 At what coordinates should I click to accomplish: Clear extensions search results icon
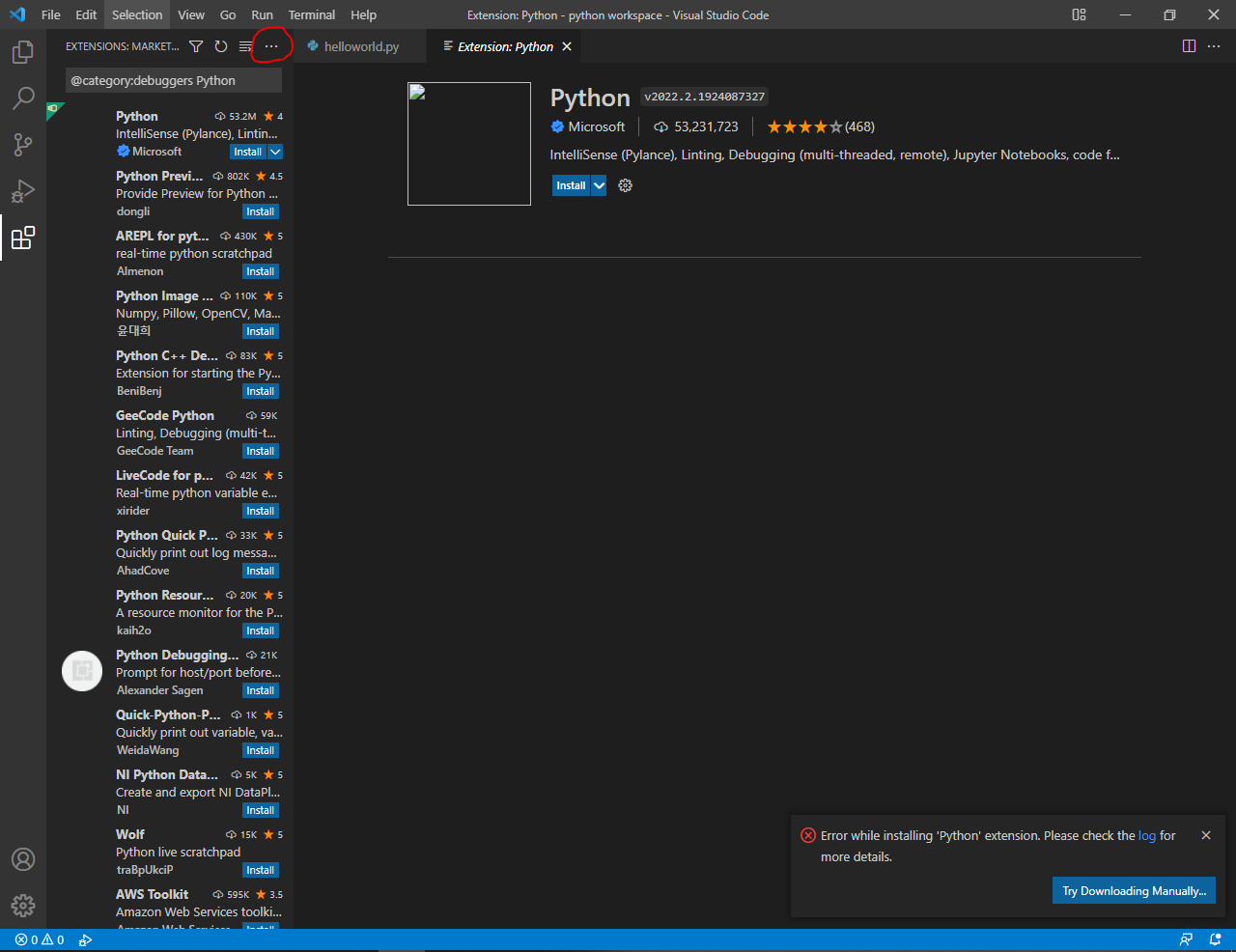(x=245, y=46)
